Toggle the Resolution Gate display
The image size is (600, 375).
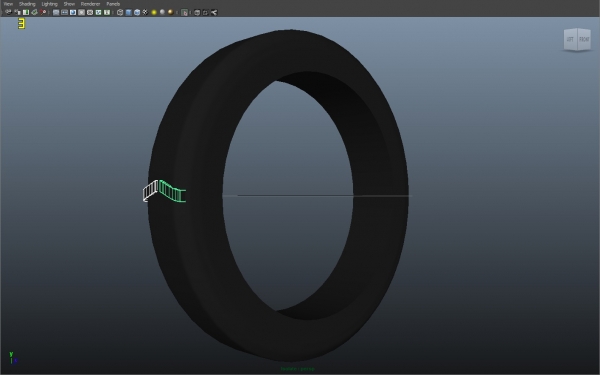(73, 12)
